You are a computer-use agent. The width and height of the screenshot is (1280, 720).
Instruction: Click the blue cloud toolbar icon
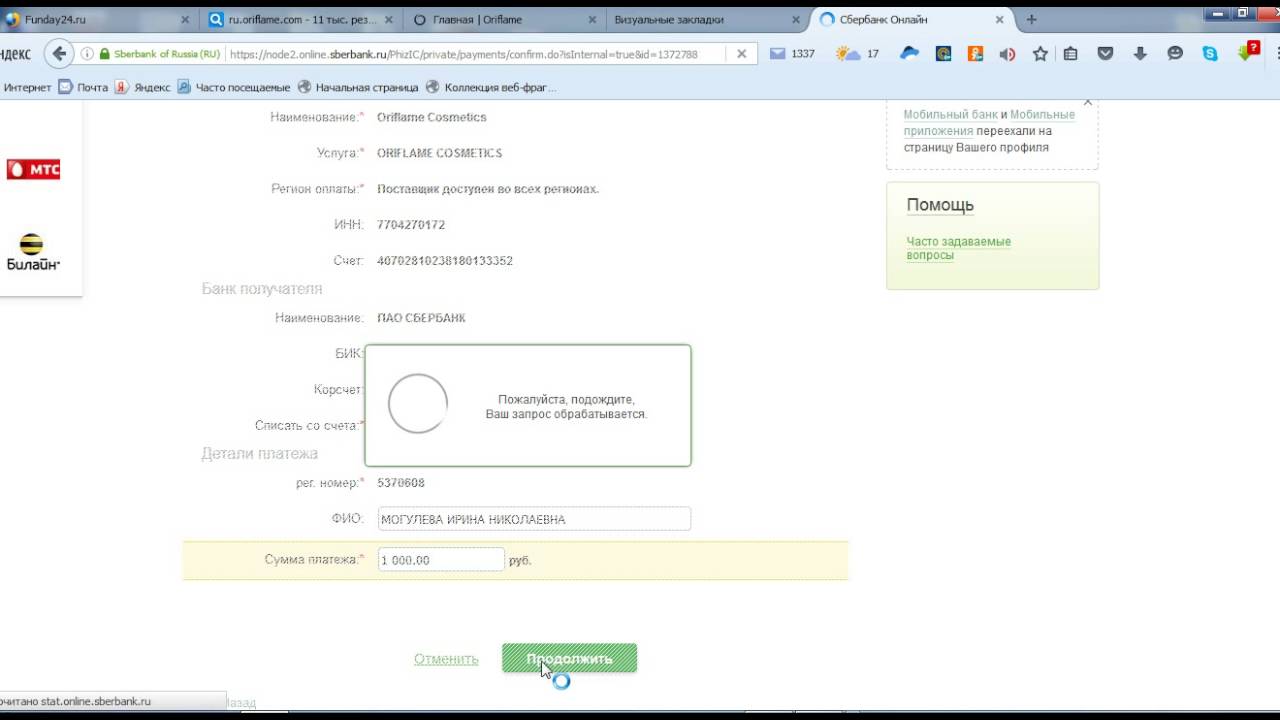(909, 54)
